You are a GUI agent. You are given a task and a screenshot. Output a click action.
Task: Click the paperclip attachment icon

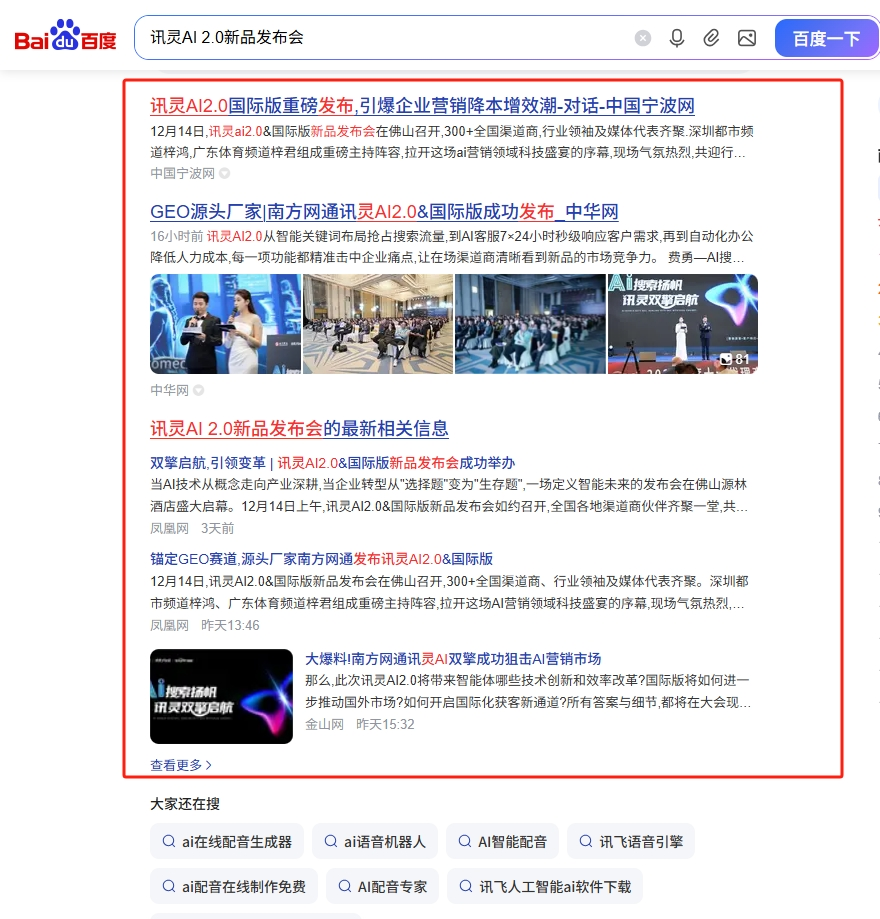711,38
